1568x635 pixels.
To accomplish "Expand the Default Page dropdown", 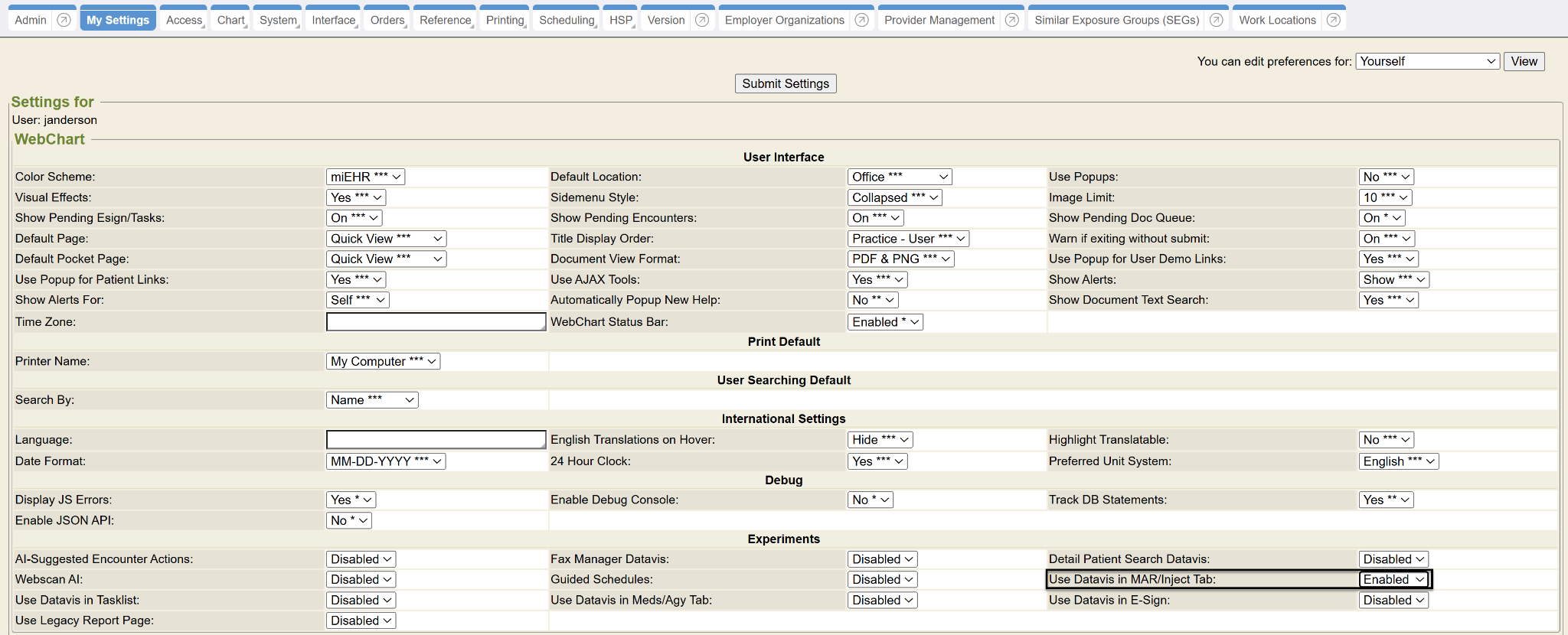I will (386, 239).
